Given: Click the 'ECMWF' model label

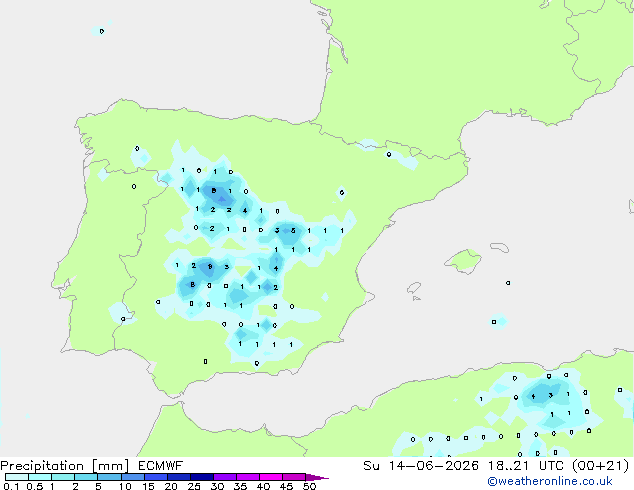Looking at the screenshot, I should 161,466.
